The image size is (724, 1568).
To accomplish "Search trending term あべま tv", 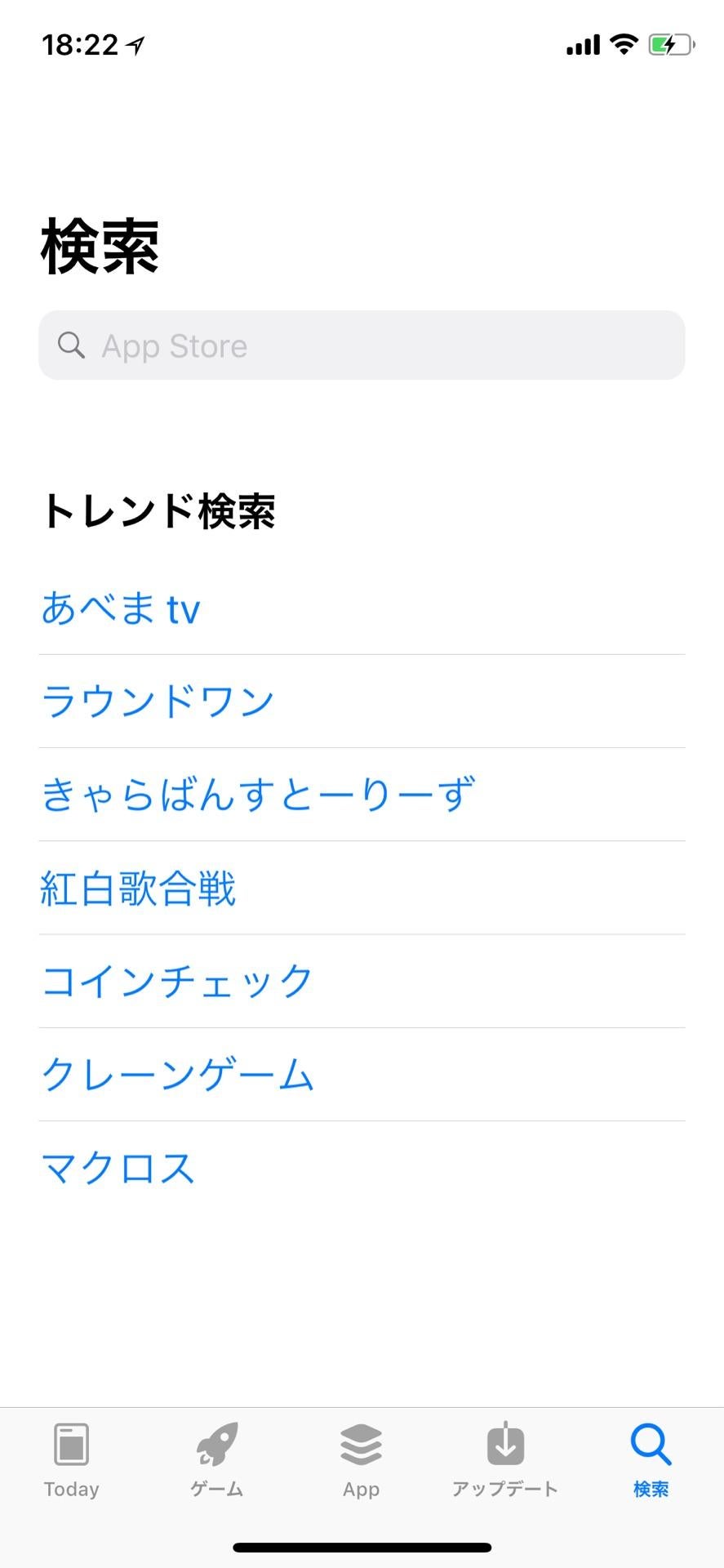I will pos(121,608).
